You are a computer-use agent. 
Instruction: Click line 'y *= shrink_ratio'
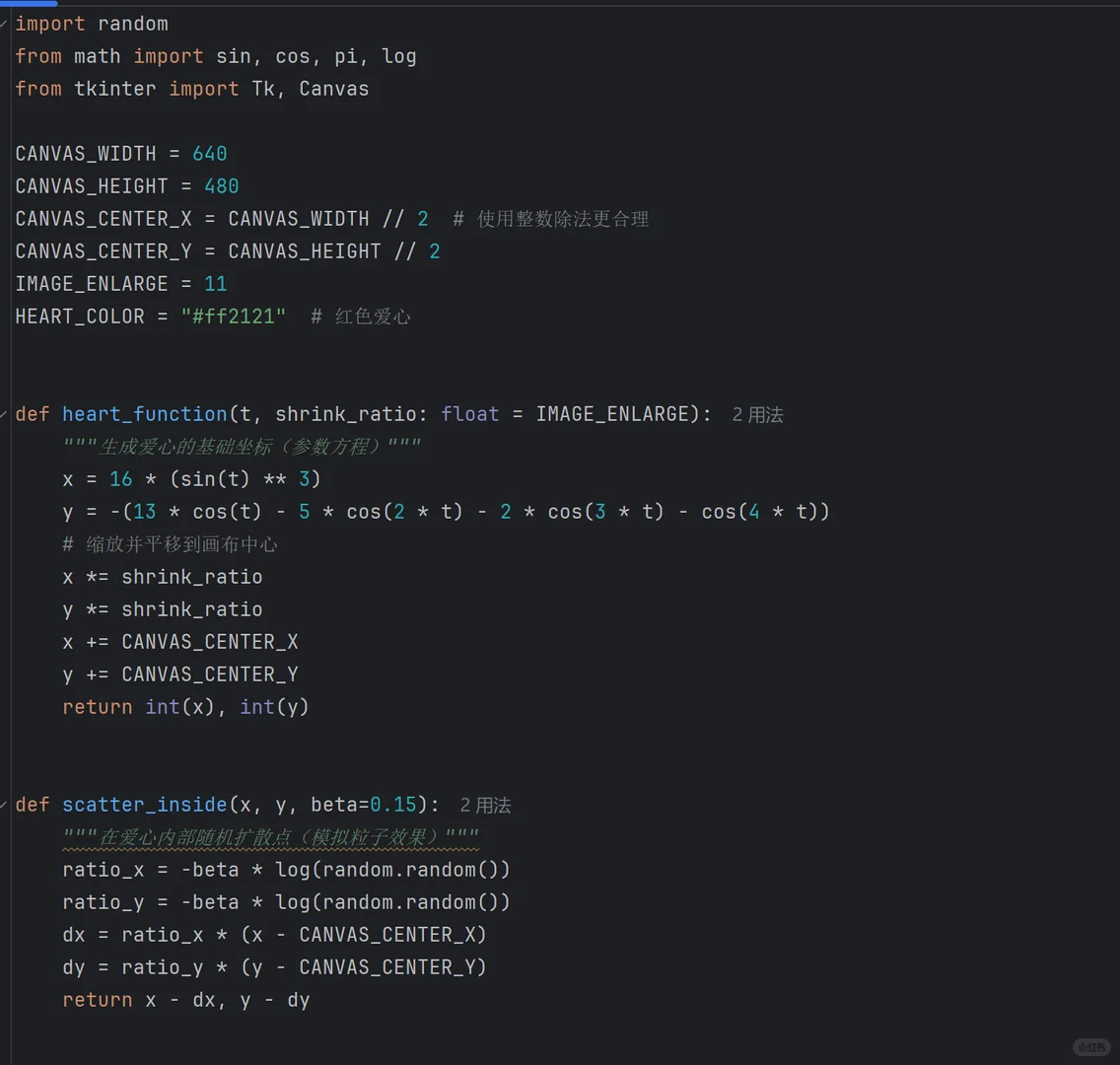(162, 609)
